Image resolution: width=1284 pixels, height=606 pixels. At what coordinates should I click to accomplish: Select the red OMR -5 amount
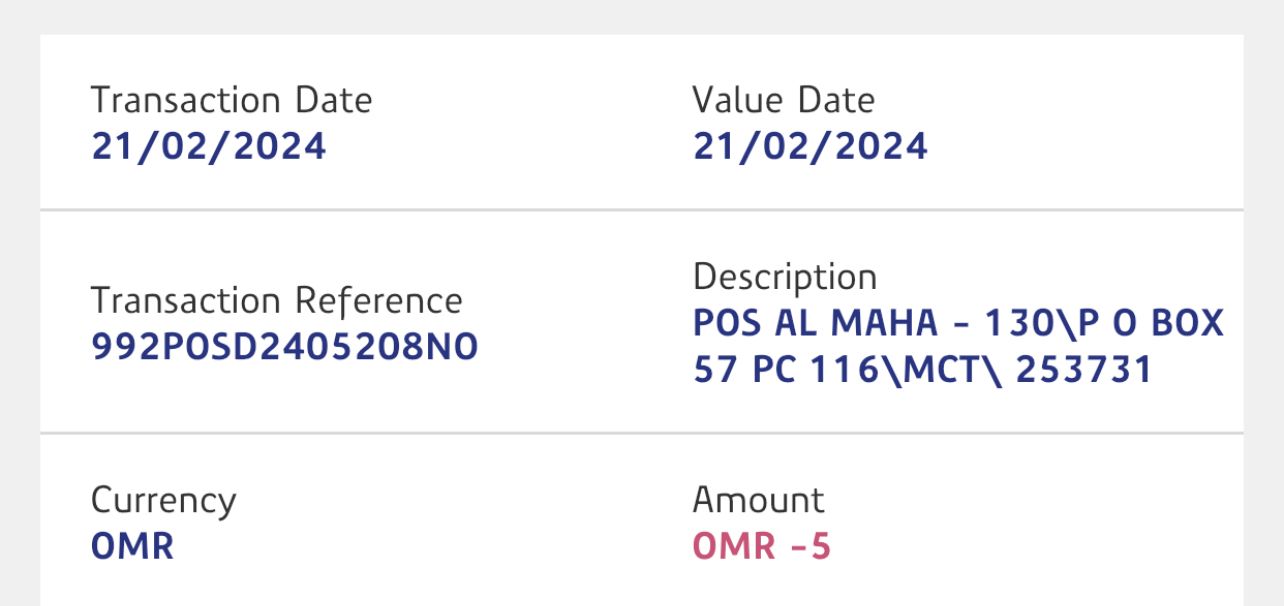(761, 546)
